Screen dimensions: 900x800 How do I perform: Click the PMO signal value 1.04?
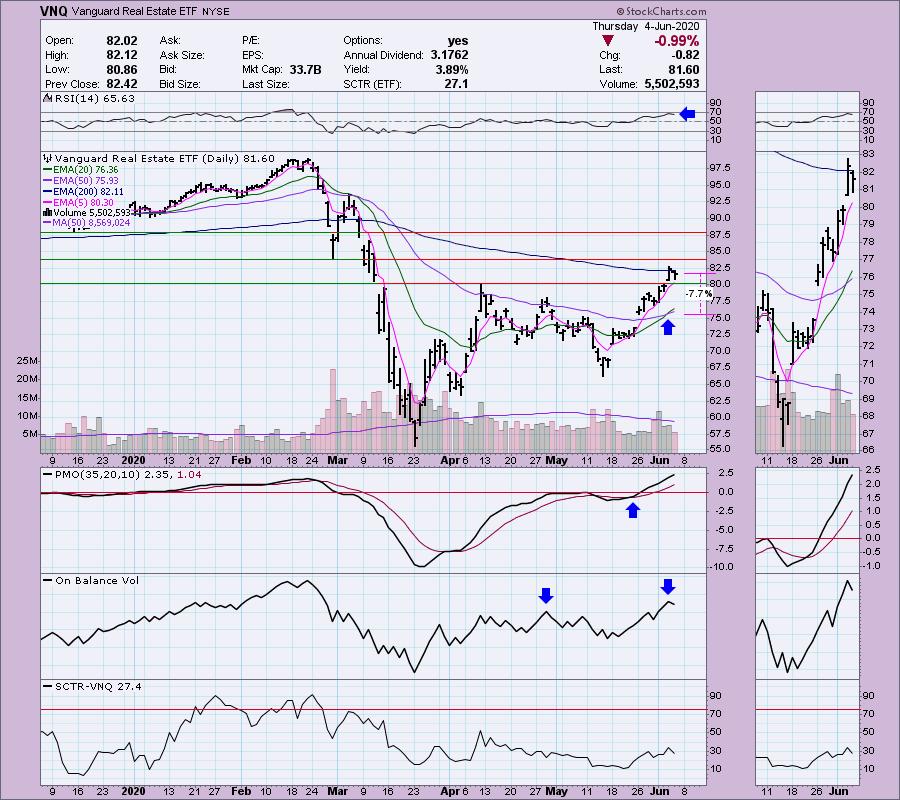(189, 475)
